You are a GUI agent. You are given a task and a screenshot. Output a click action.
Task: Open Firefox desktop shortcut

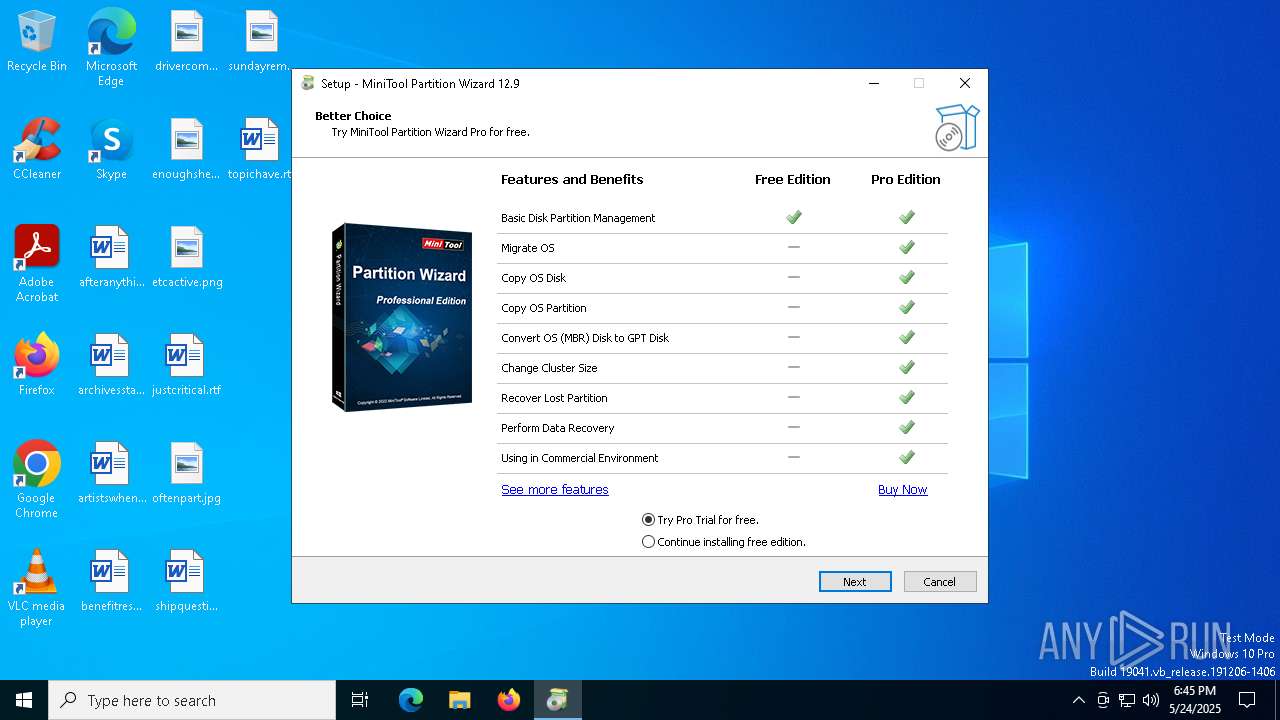coord(37,366)
